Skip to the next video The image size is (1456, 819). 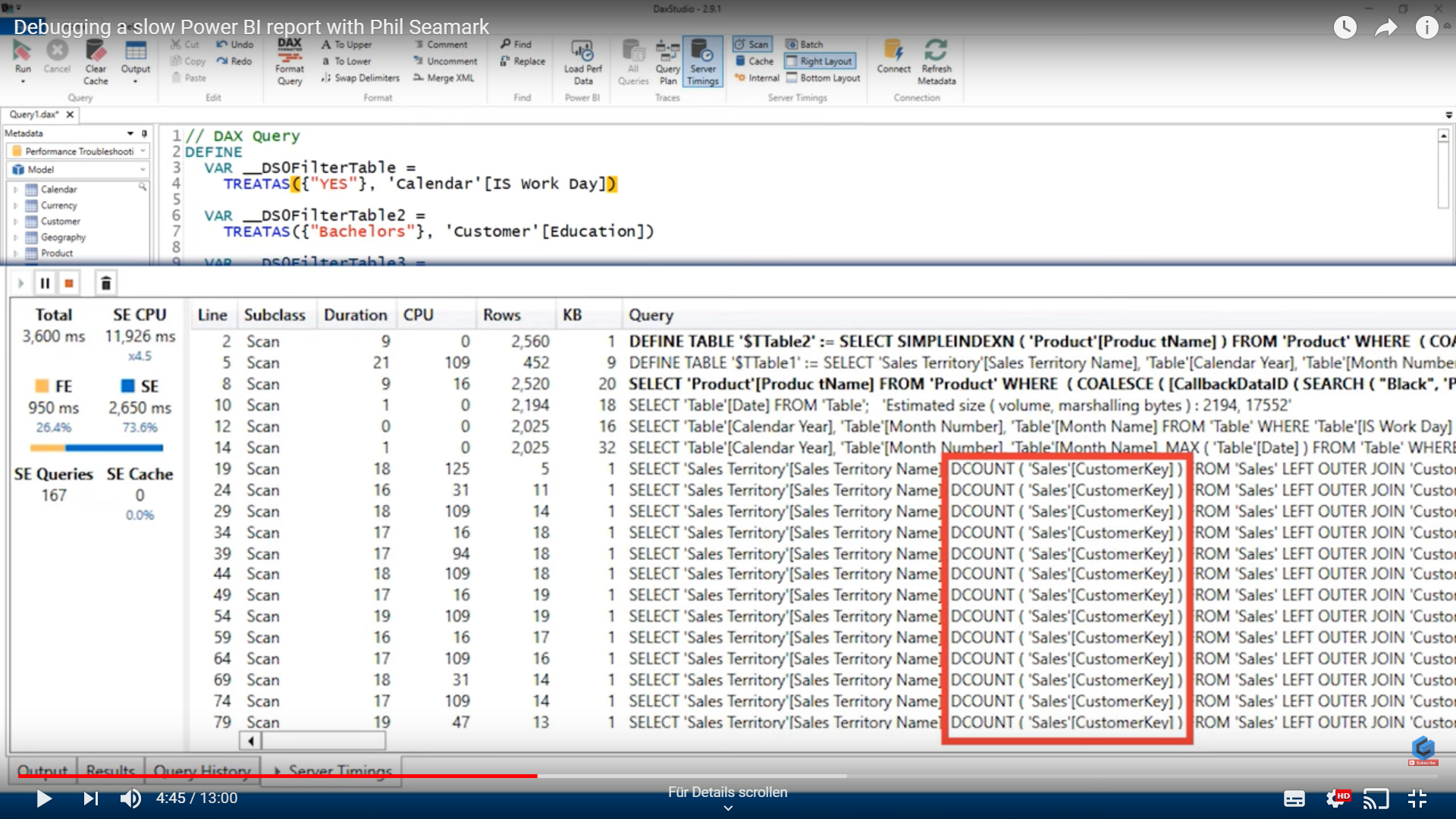point(90,799)
